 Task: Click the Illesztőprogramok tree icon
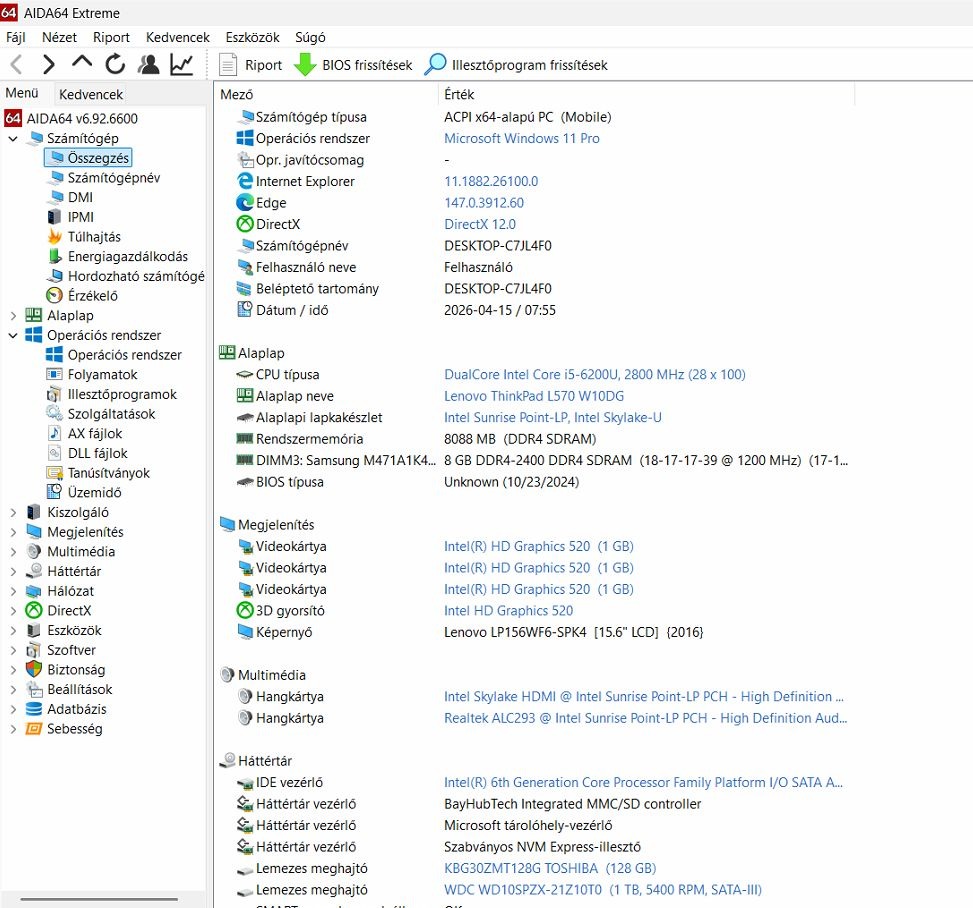pyautogui.click(x=55, y=395)
